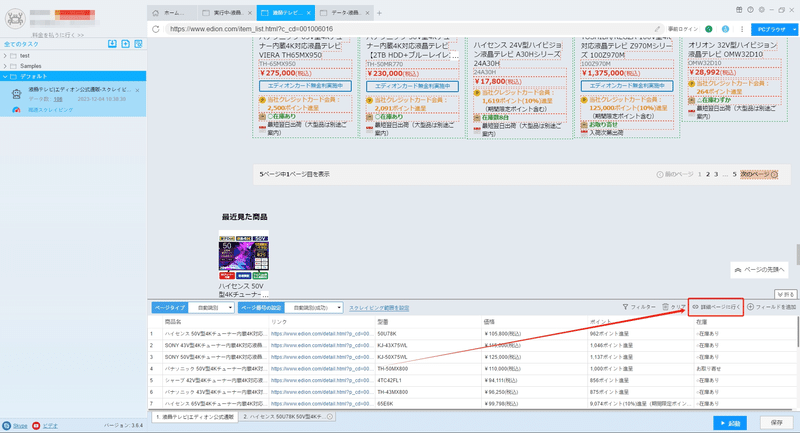Expand the test folder
Image resolution: width=800 pixels, height=433 pixels.
5,56
